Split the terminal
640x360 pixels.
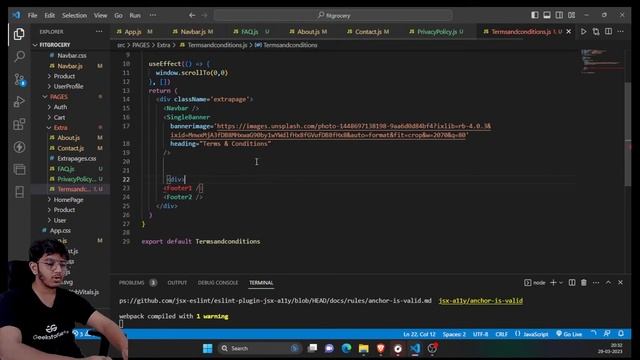click(x=572, y=282)
